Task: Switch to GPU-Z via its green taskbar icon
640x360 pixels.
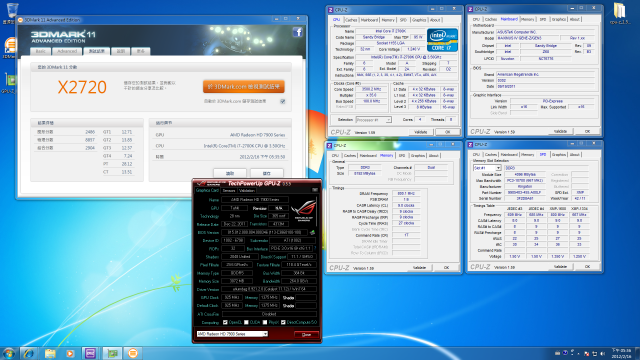Action: [112, 353]
